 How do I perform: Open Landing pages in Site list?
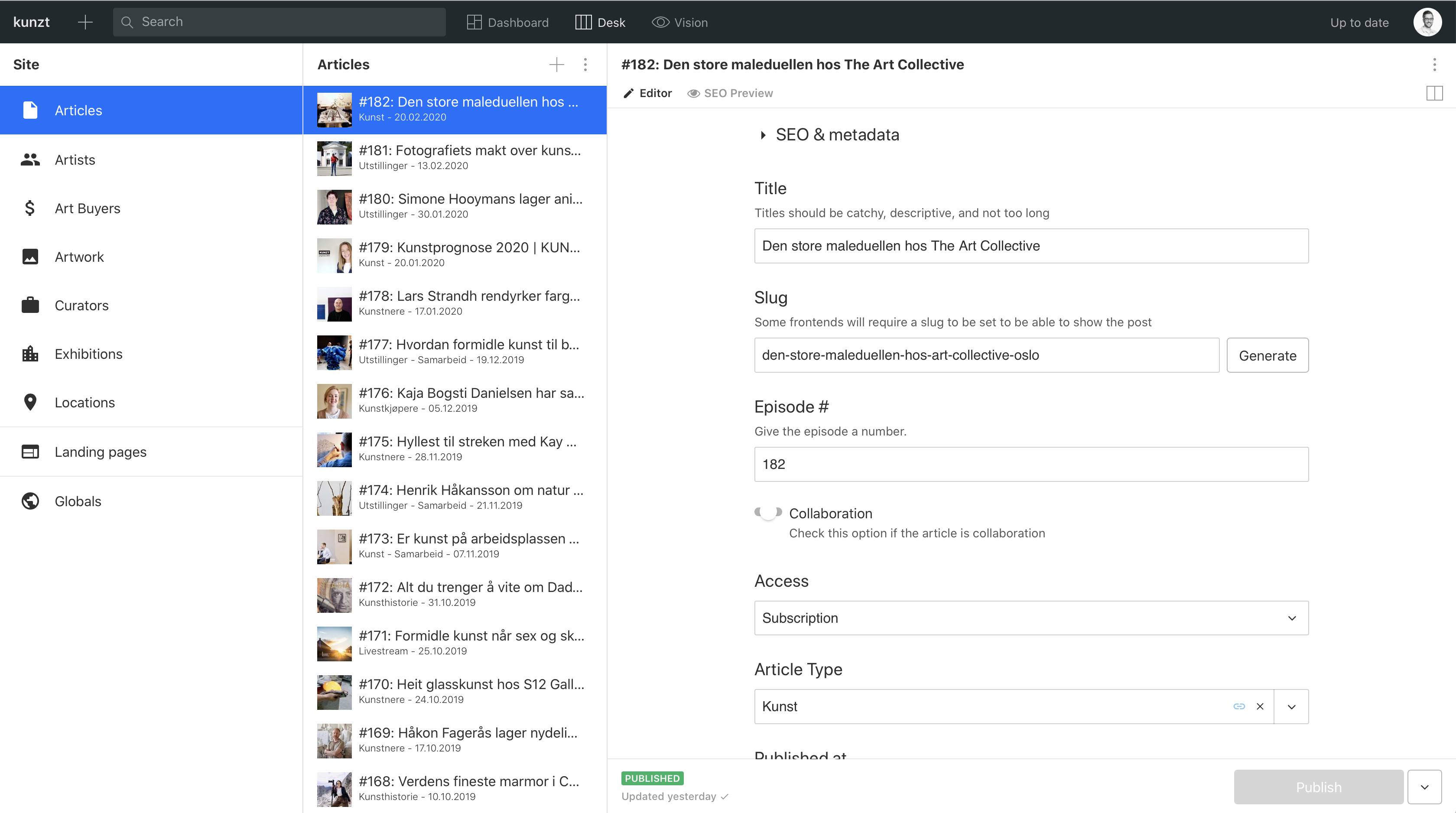click(x=151, y=452)
